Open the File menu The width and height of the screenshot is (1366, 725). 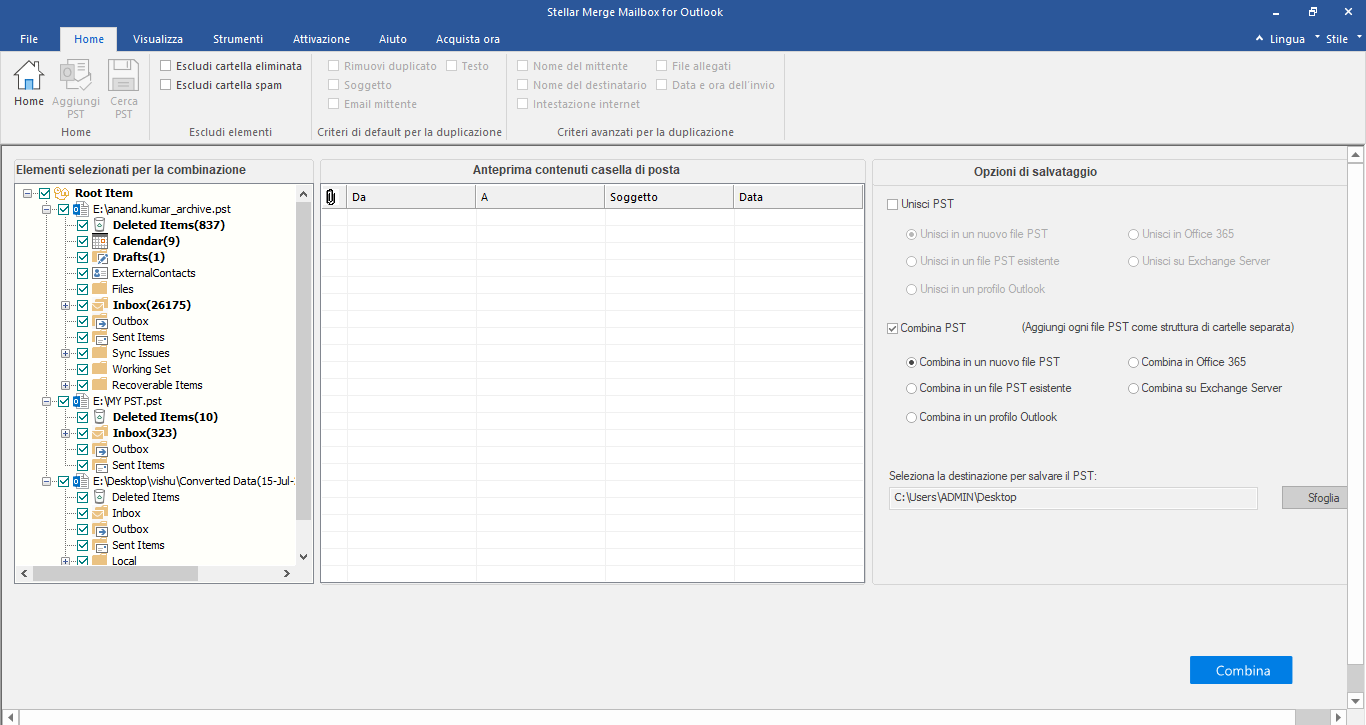click(29, 39)
